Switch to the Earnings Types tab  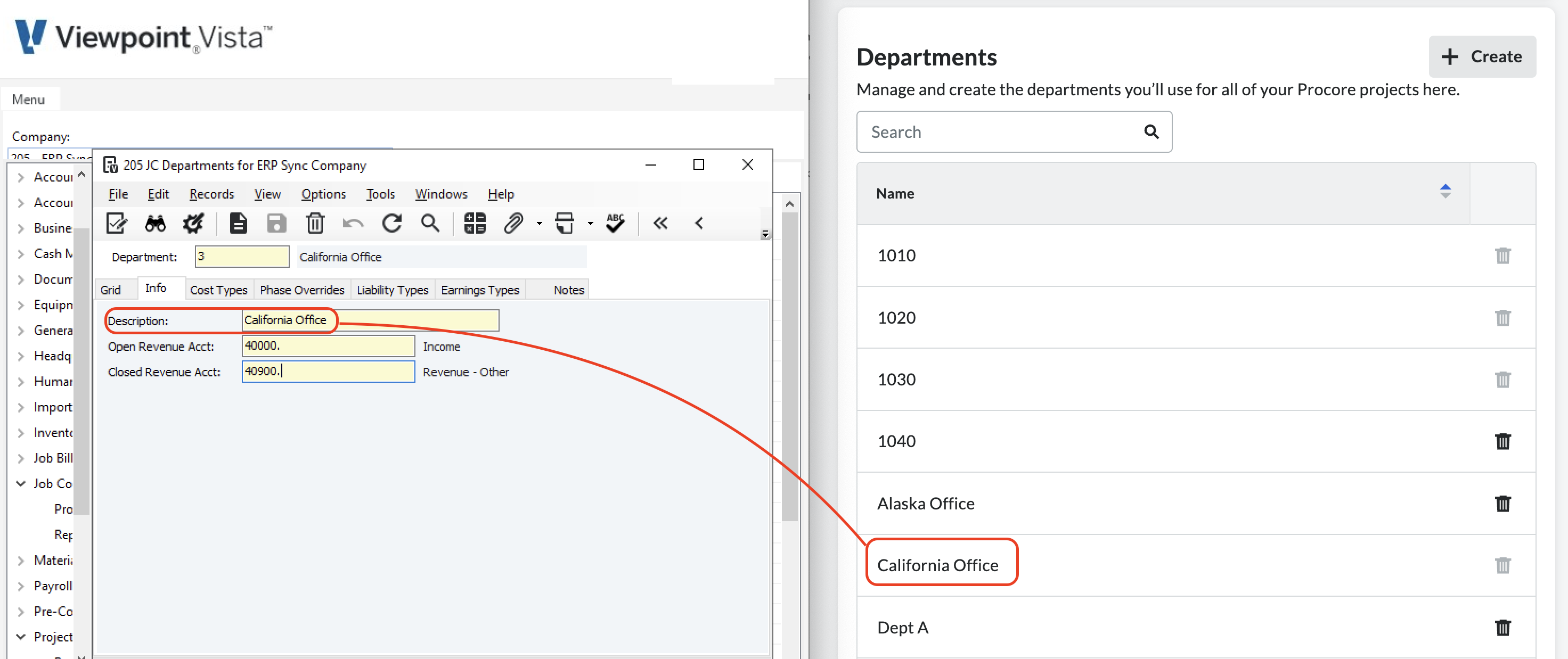(x=480, y=290)
